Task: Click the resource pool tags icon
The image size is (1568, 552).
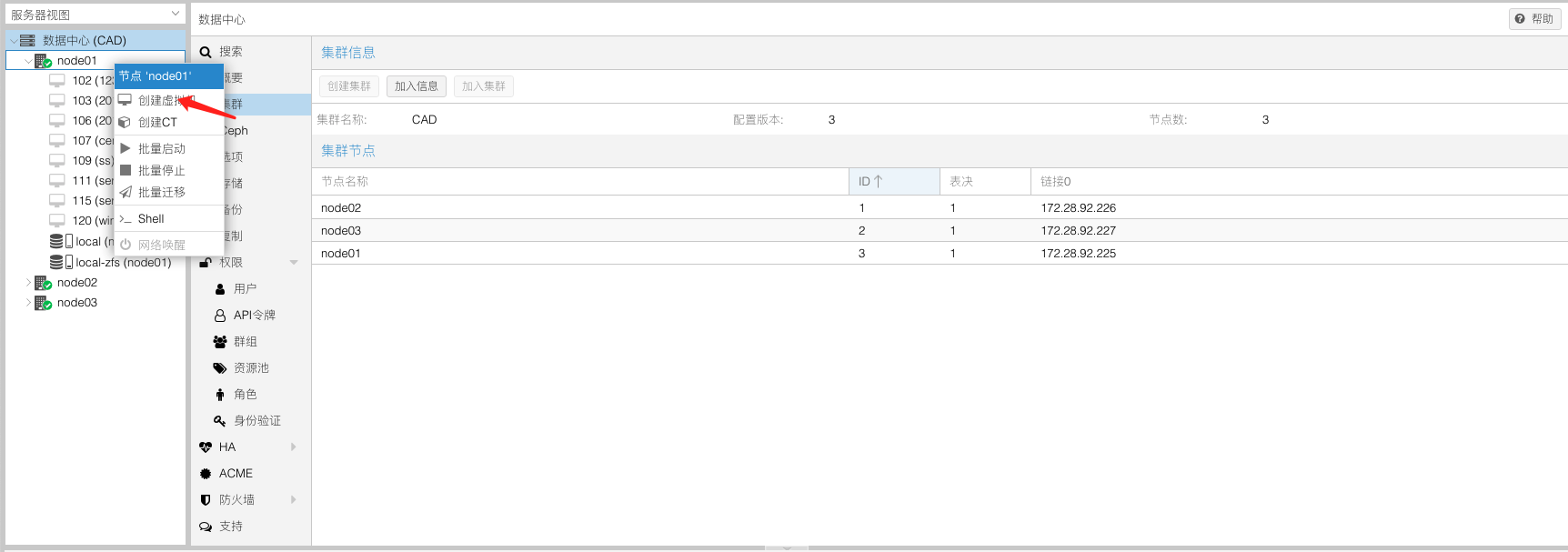Action: [x=220, y=368]
